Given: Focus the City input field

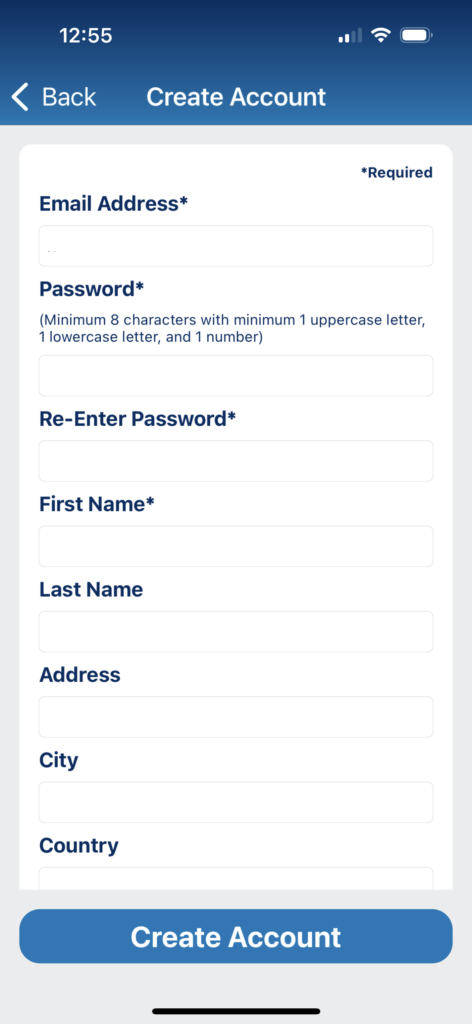Looking at the screenshot, I should [236, 802].
